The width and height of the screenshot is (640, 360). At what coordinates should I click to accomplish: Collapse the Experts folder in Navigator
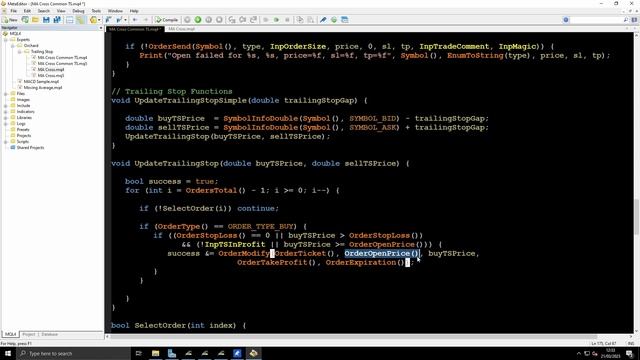tap(6, 40)
